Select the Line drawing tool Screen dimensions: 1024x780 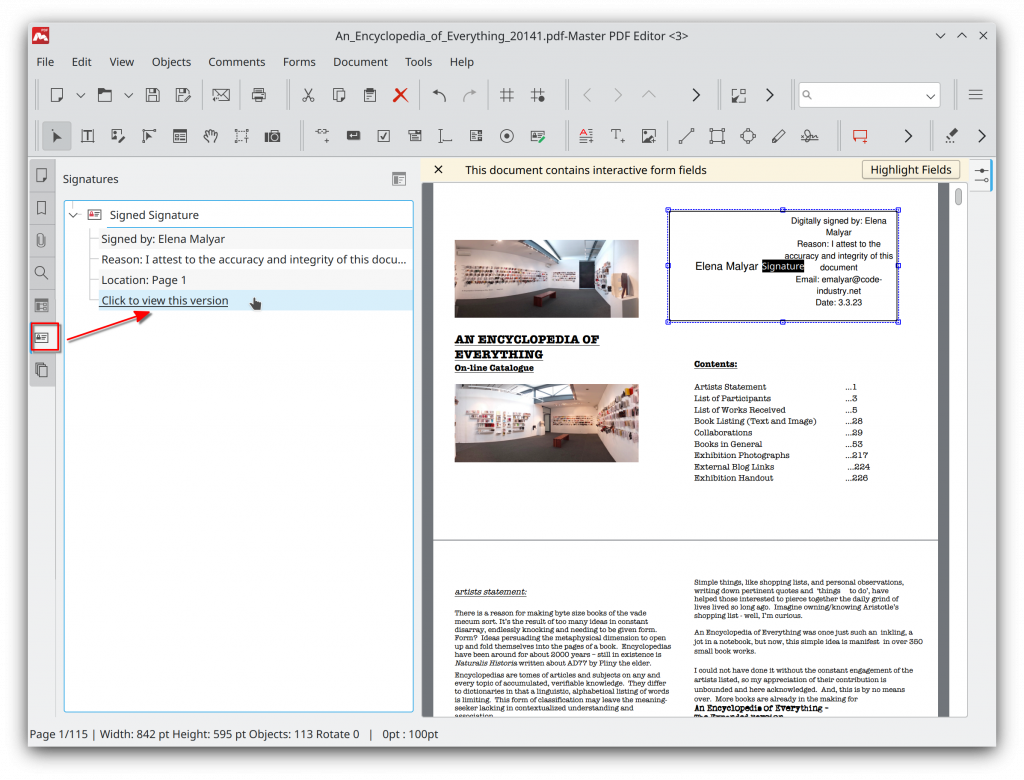[686, 136]
